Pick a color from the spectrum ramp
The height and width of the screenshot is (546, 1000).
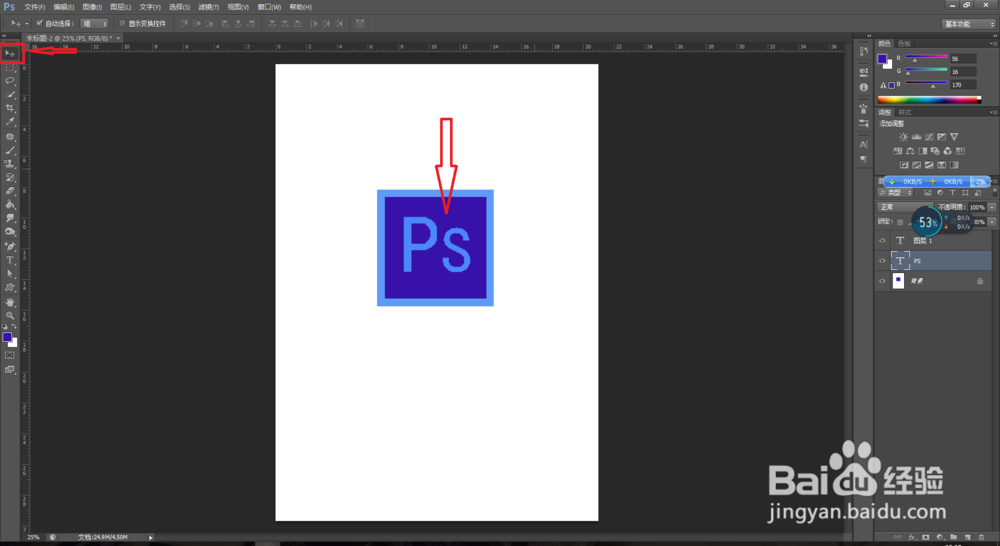[x=929, y=100]
